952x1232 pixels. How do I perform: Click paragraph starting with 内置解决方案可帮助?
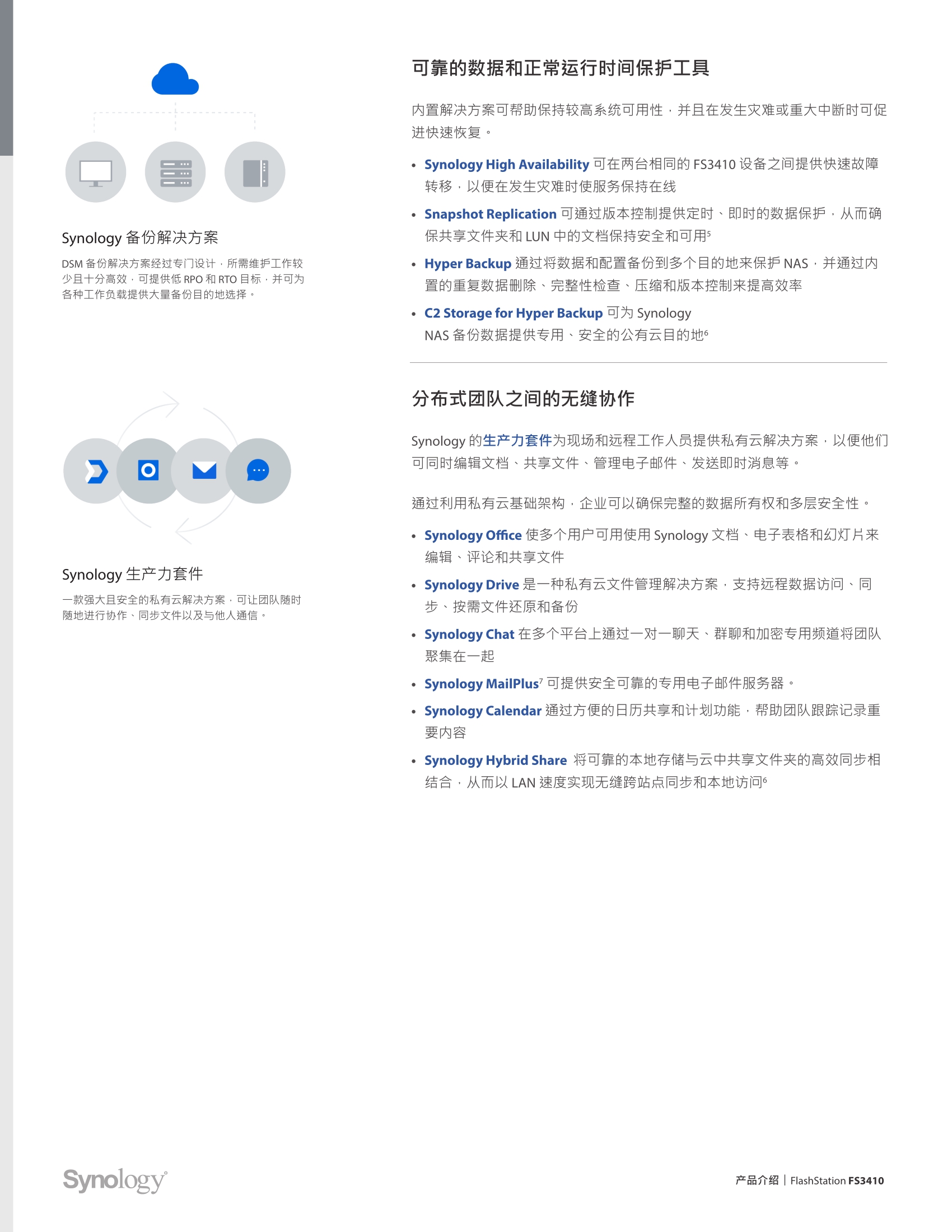(x=649, y=122)
